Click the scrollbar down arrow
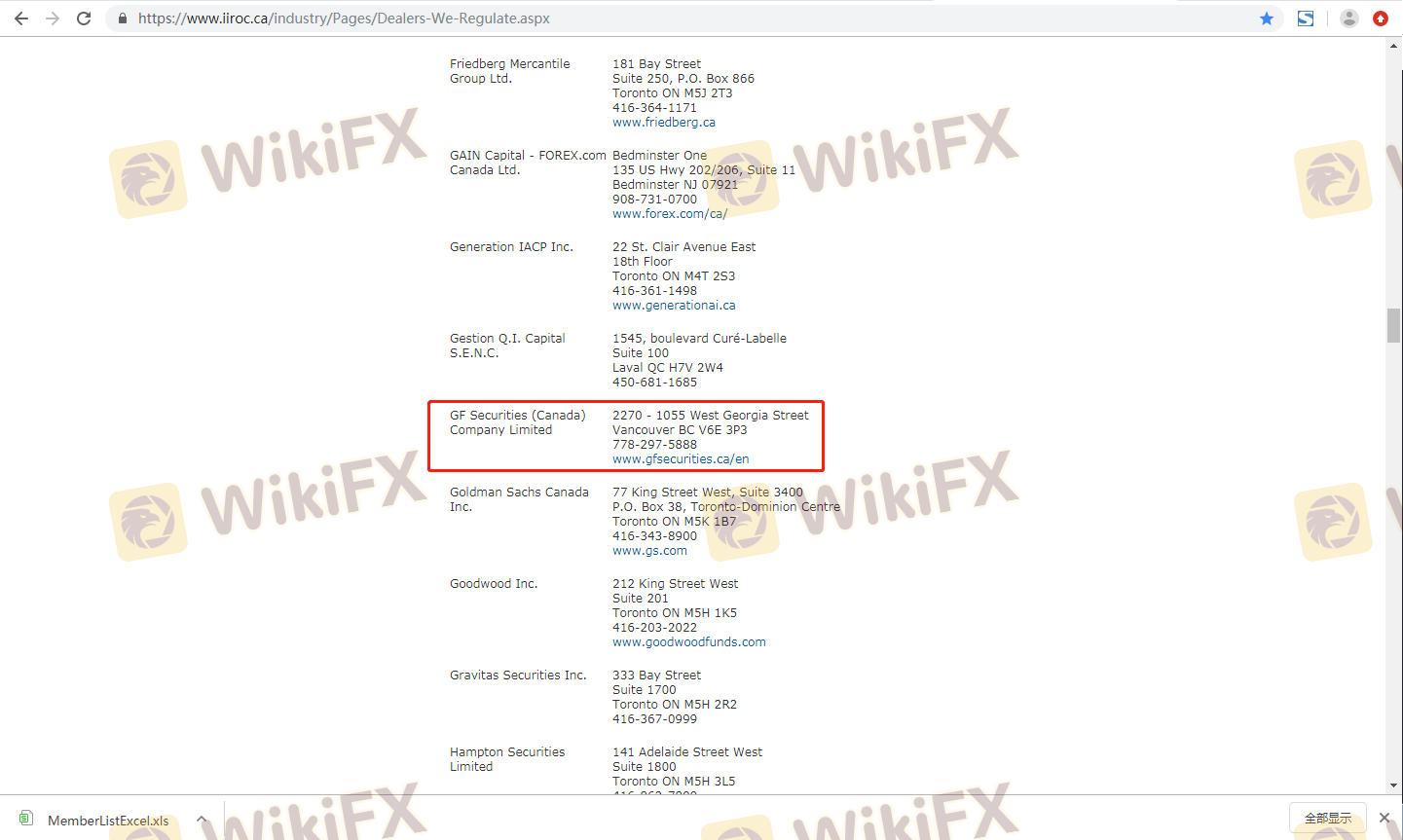The width and height of the screenshot is (1403, 840). [1393, 785]
